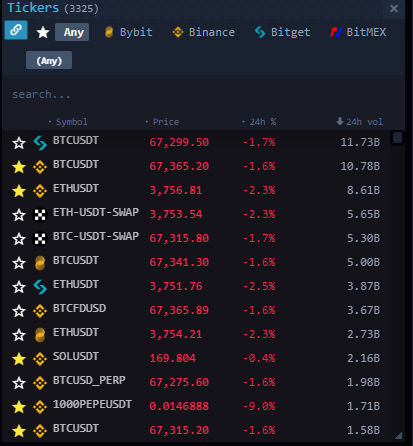Viewport: 413px width, 446px height.
Task: Unfavorite the SOLUSDT ticker
Action: 19,359
